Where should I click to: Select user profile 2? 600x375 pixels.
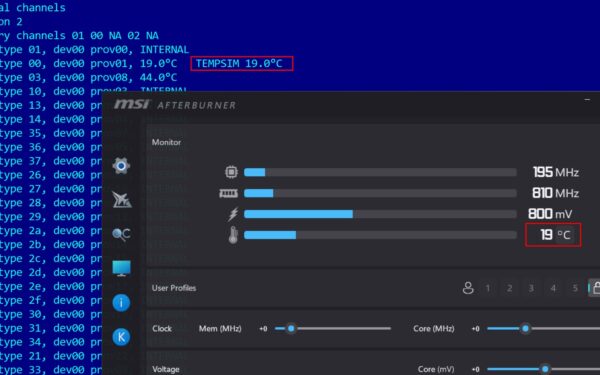click(x=509, y=288)
